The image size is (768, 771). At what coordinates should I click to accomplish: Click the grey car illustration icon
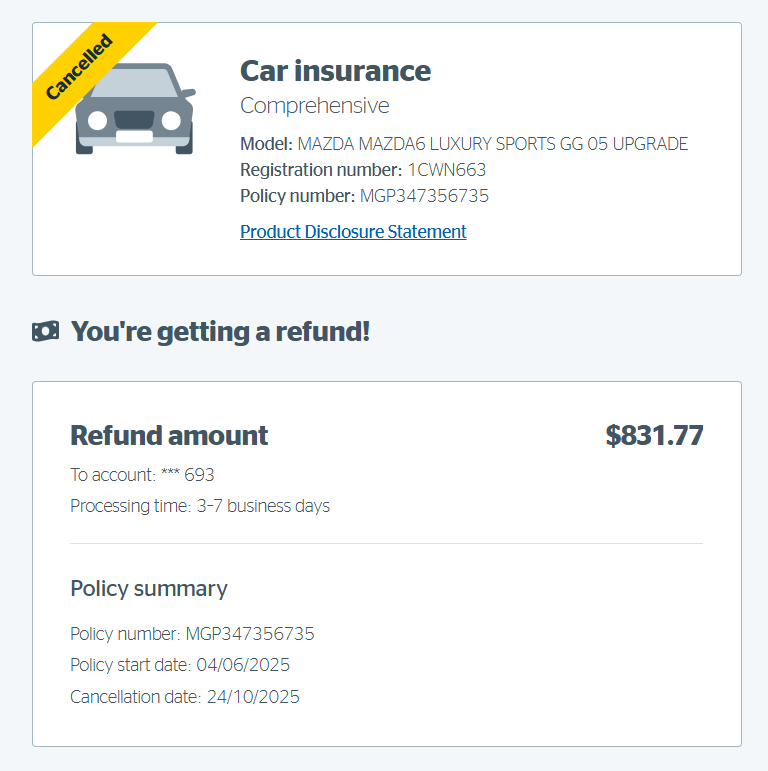pos(135,109)
